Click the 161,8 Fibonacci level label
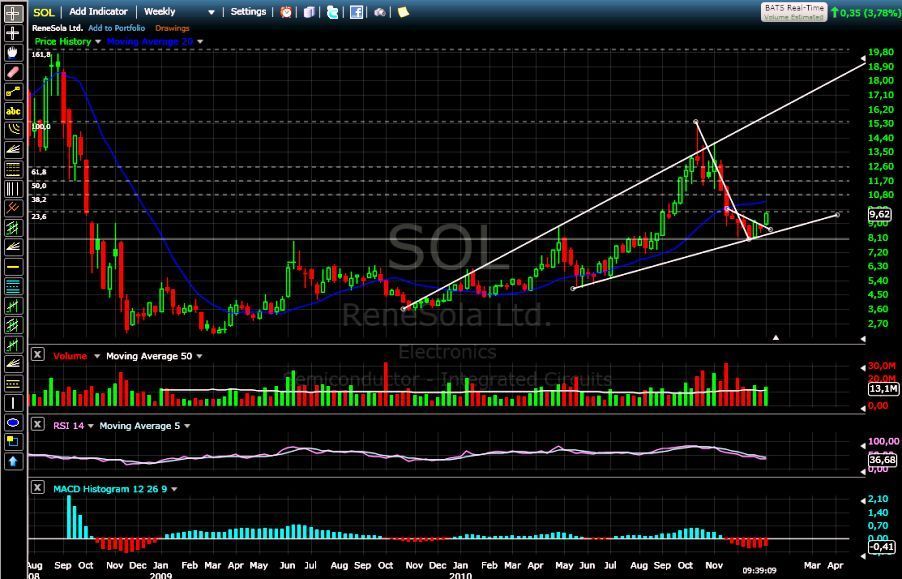902x579 pixels. [x=41, y=55]
